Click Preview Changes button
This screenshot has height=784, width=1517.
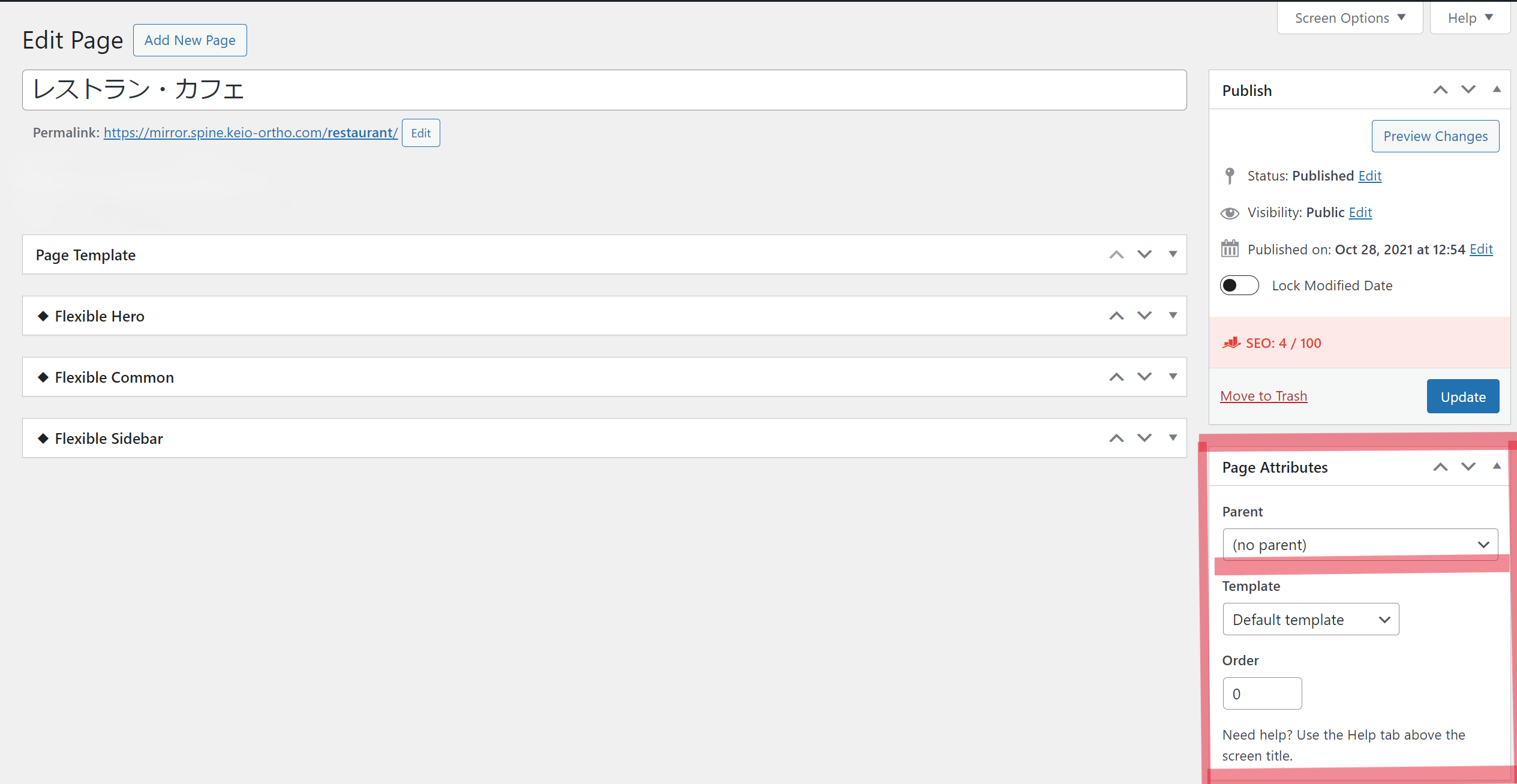pyautogui.click(x=1435, y=136)
